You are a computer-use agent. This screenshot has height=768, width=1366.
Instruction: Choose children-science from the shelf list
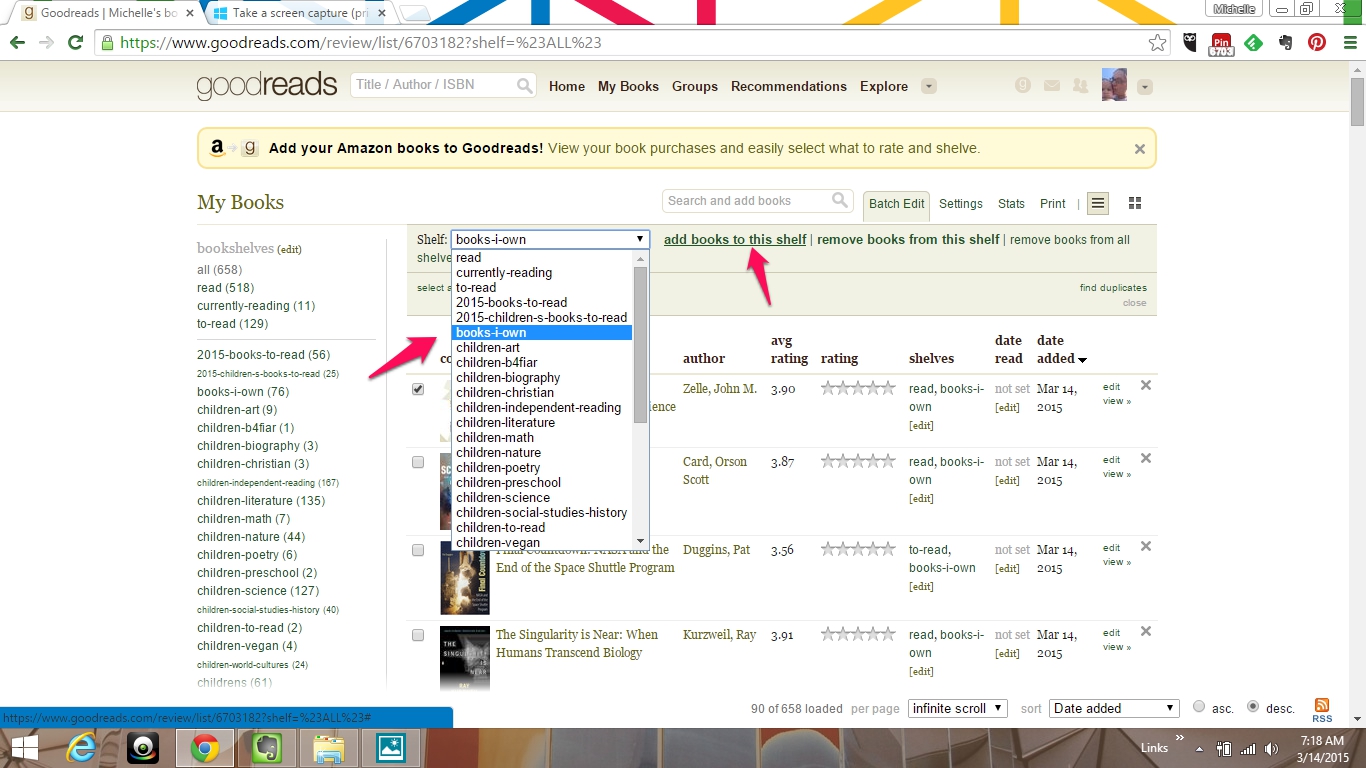(x=503, y=497)
